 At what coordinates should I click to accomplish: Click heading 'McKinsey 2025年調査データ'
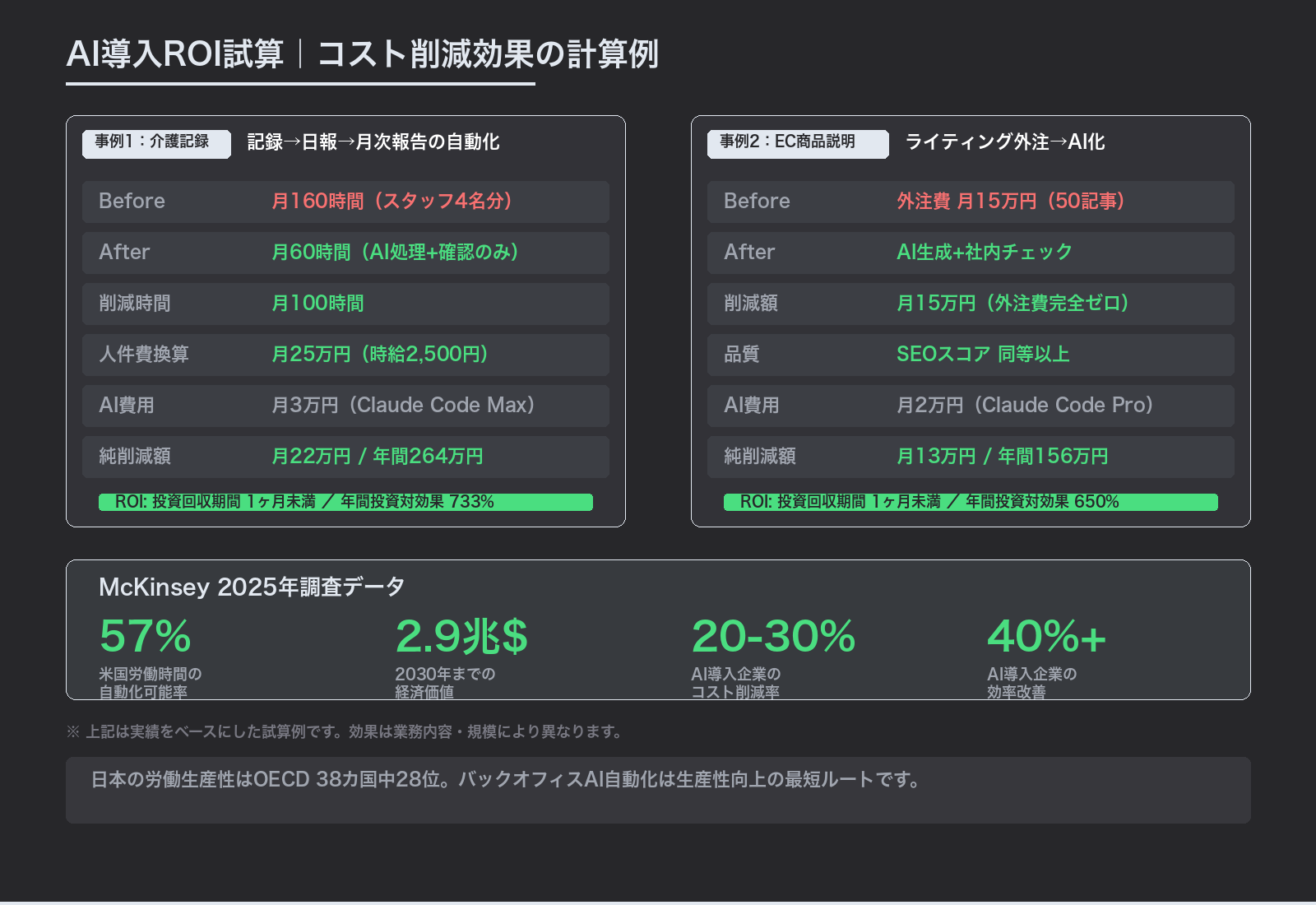coord(252,587)
